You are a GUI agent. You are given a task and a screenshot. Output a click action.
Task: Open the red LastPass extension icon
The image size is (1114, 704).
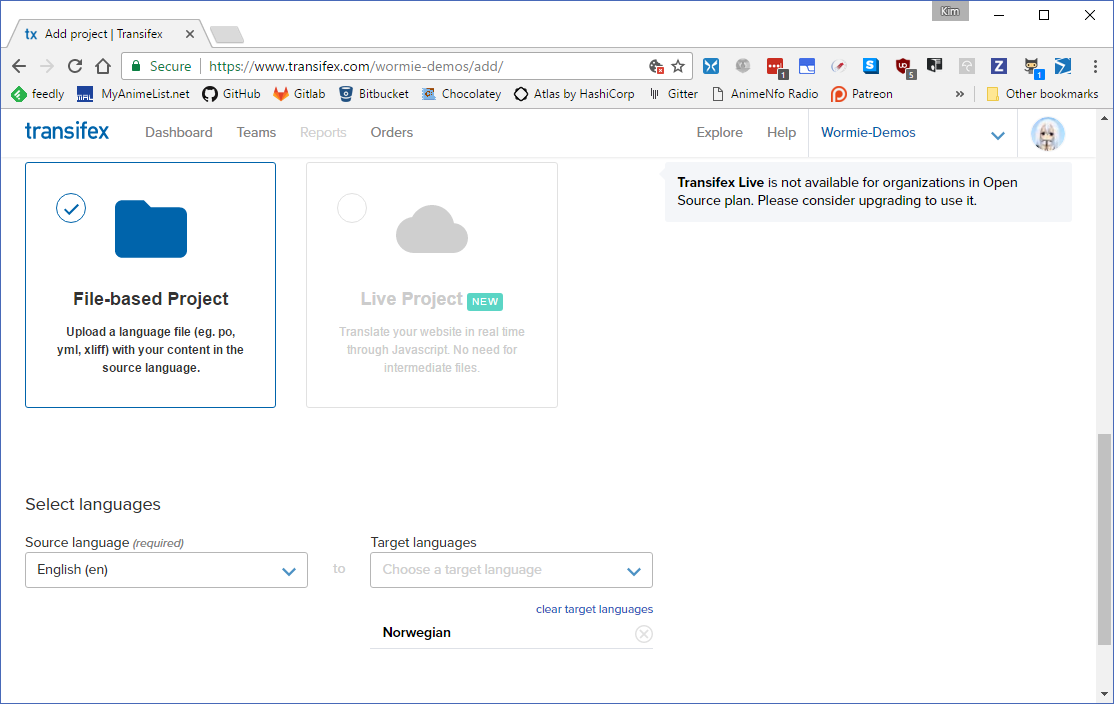point(776,67)
